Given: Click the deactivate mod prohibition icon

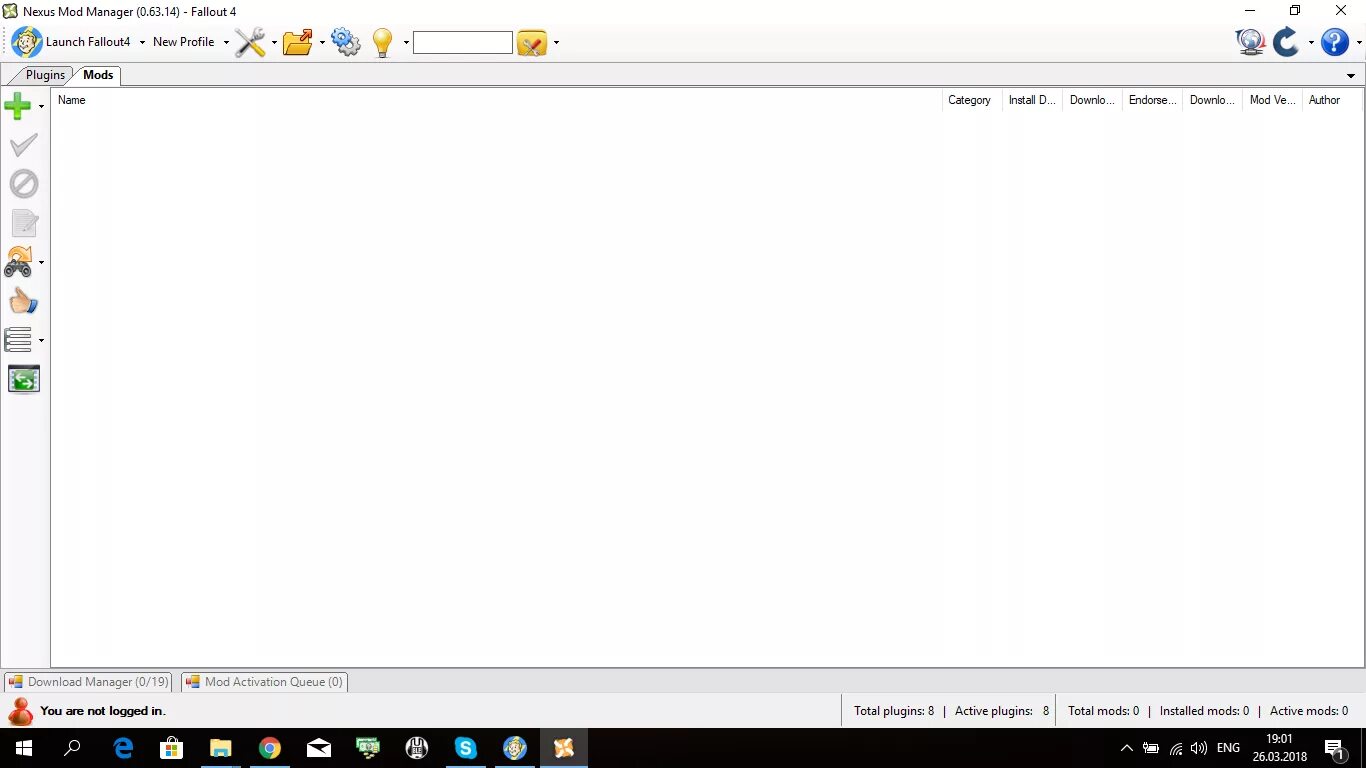Looking at the screenshot, I should point(23,184).
